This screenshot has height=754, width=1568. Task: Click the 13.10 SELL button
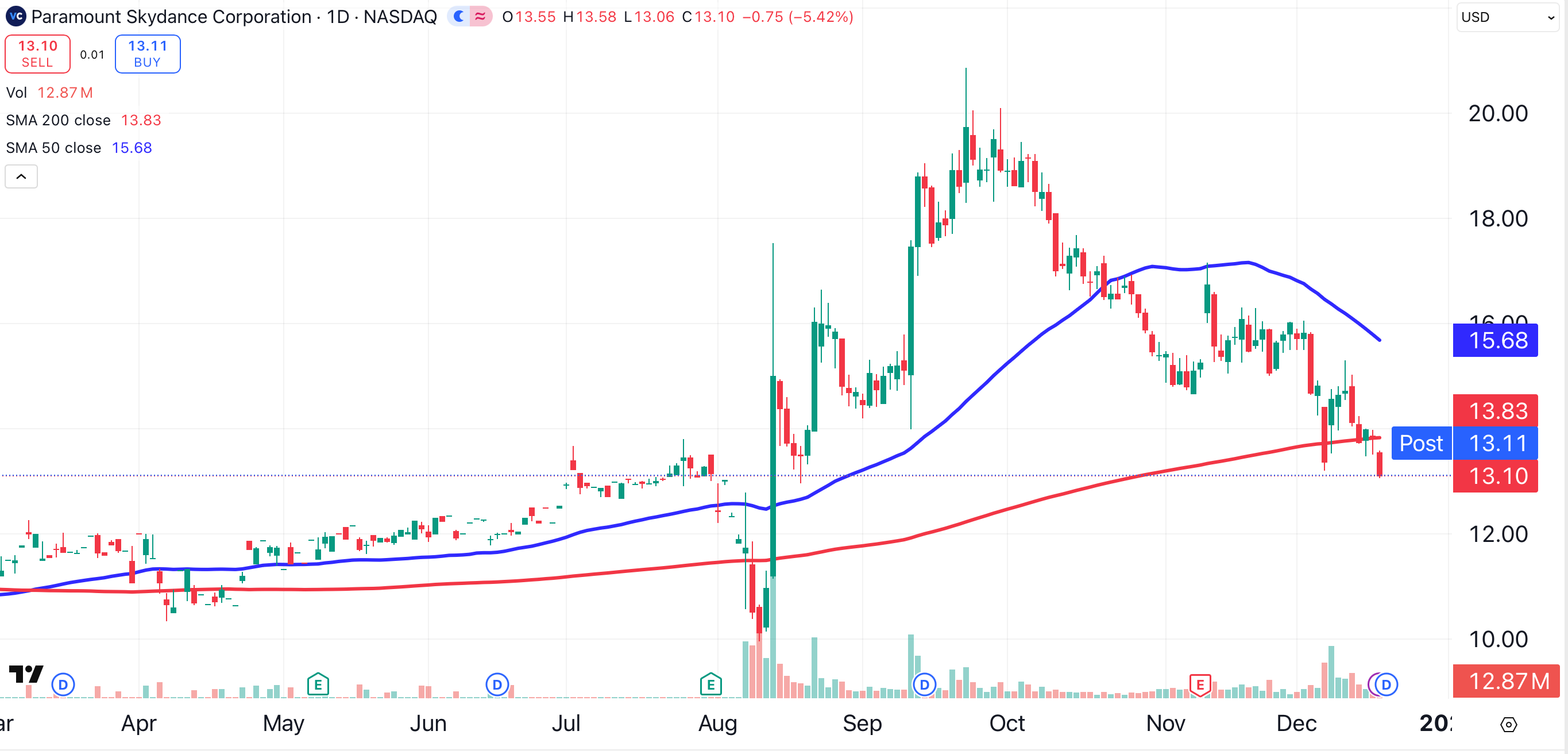pos(38,53)
